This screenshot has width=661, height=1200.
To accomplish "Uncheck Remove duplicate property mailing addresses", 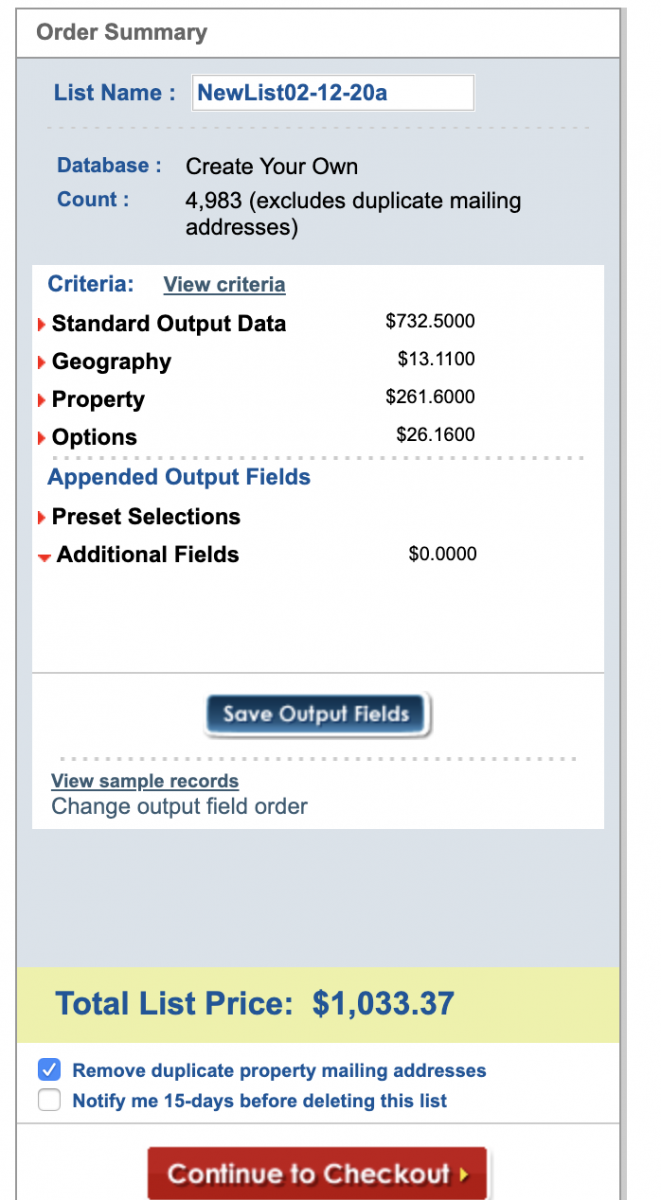I will point(49,1070).
